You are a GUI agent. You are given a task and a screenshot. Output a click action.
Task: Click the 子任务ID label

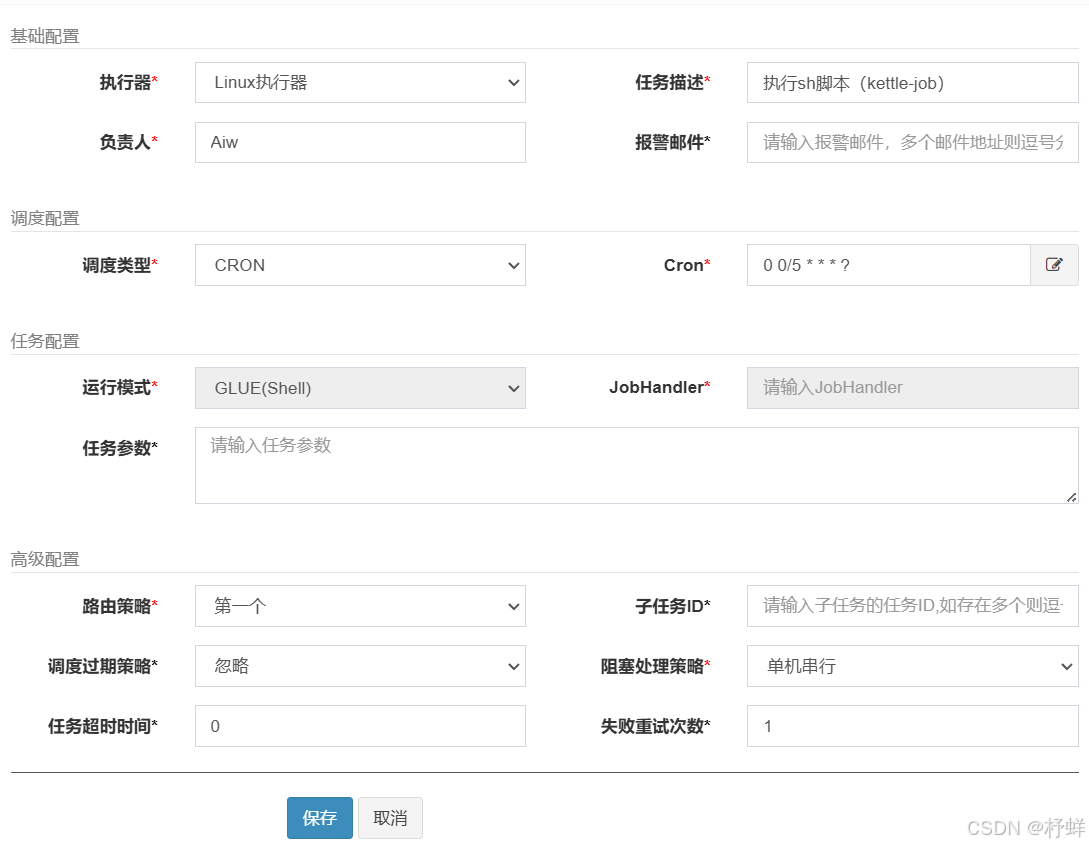[673, 606]
